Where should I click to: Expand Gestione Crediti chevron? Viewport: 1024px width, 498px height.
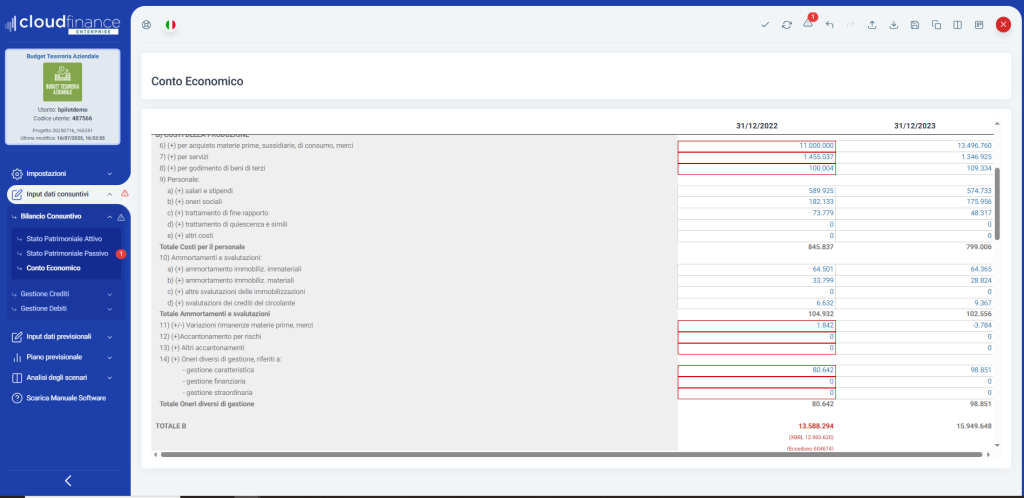point(110,294)
